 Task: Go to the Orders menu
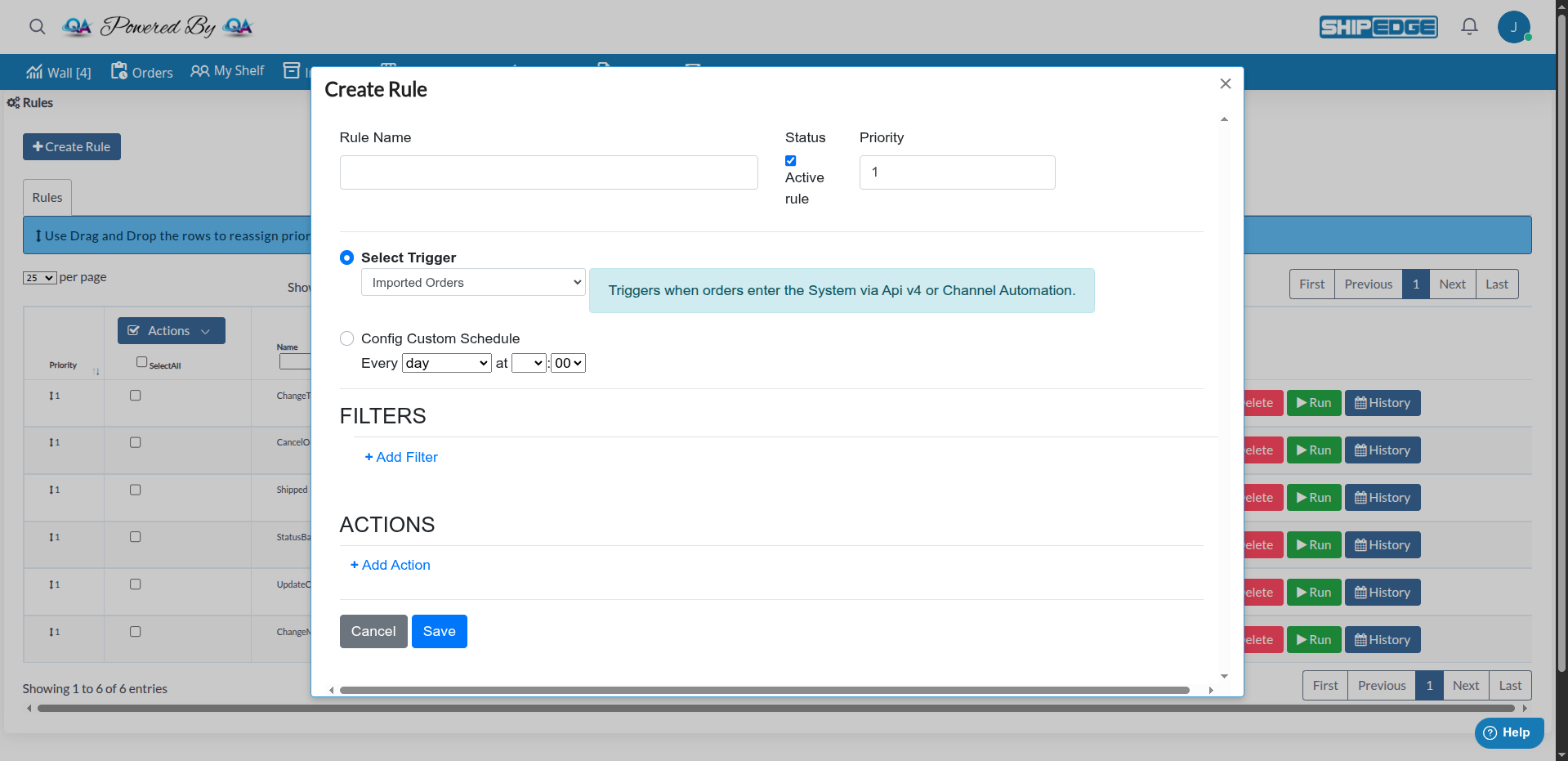(x=142, y=73)
